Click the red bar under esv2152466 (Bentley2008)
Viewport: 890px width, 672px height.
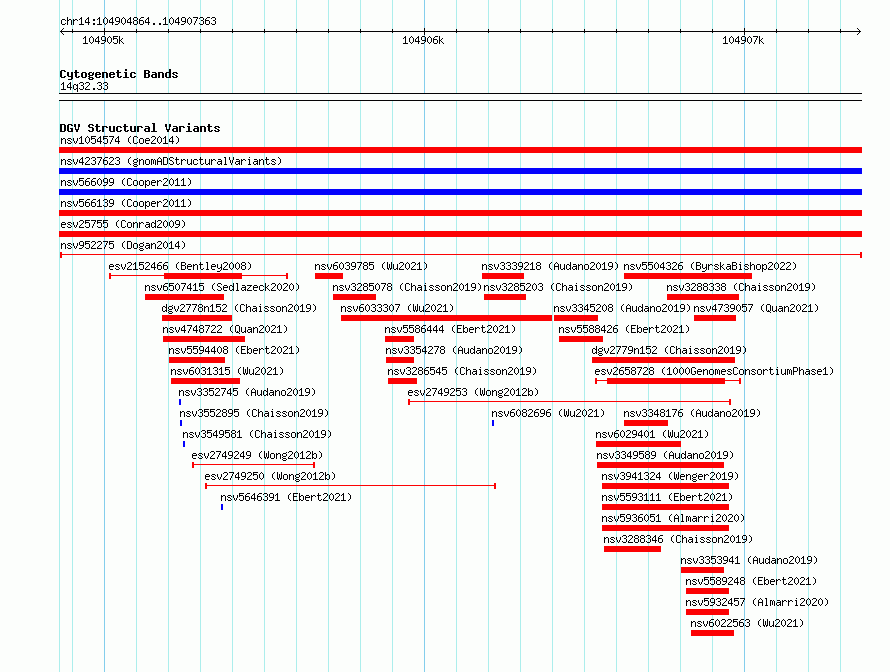pyautogui.click(x=203, y=276)
